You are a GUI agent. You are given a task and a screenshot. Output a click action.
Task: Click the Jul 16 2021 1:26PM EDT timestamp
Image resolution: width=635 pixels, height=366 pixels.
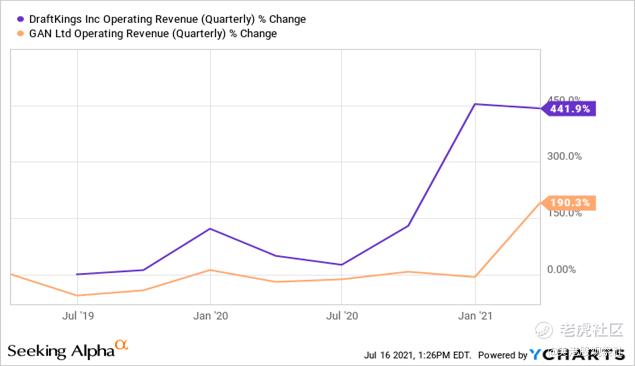coord(417,355)
